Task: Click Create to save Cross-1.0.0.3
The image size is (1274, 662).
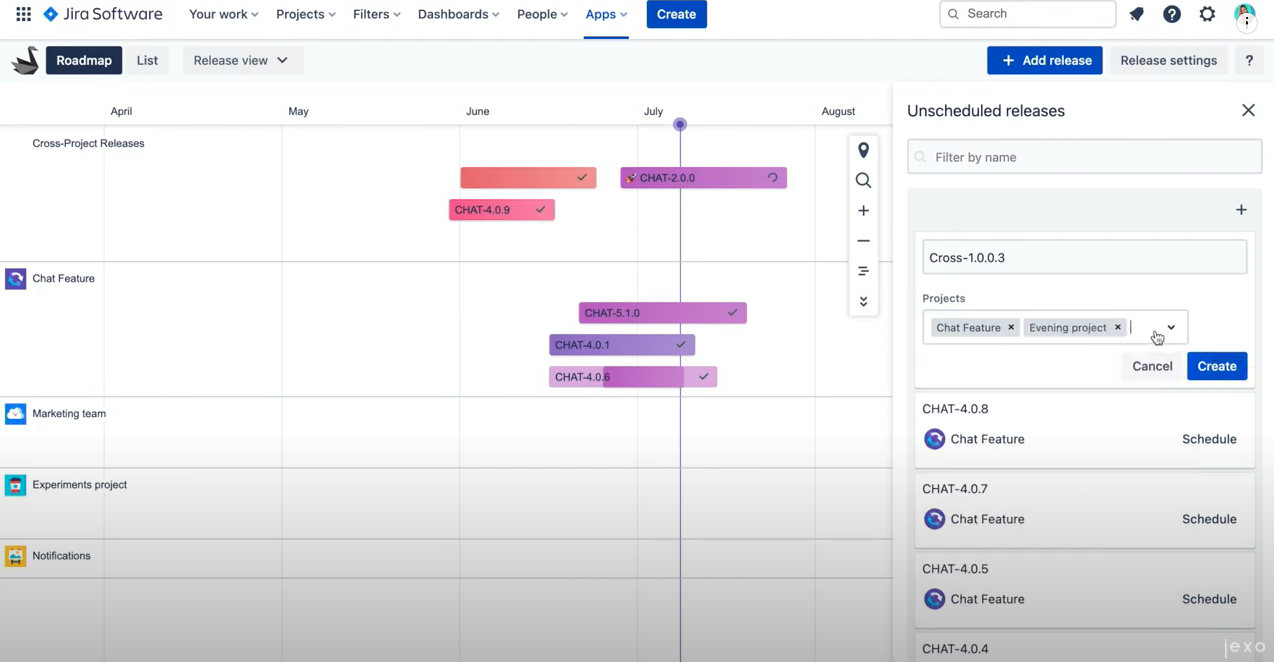Action: 1216,366
